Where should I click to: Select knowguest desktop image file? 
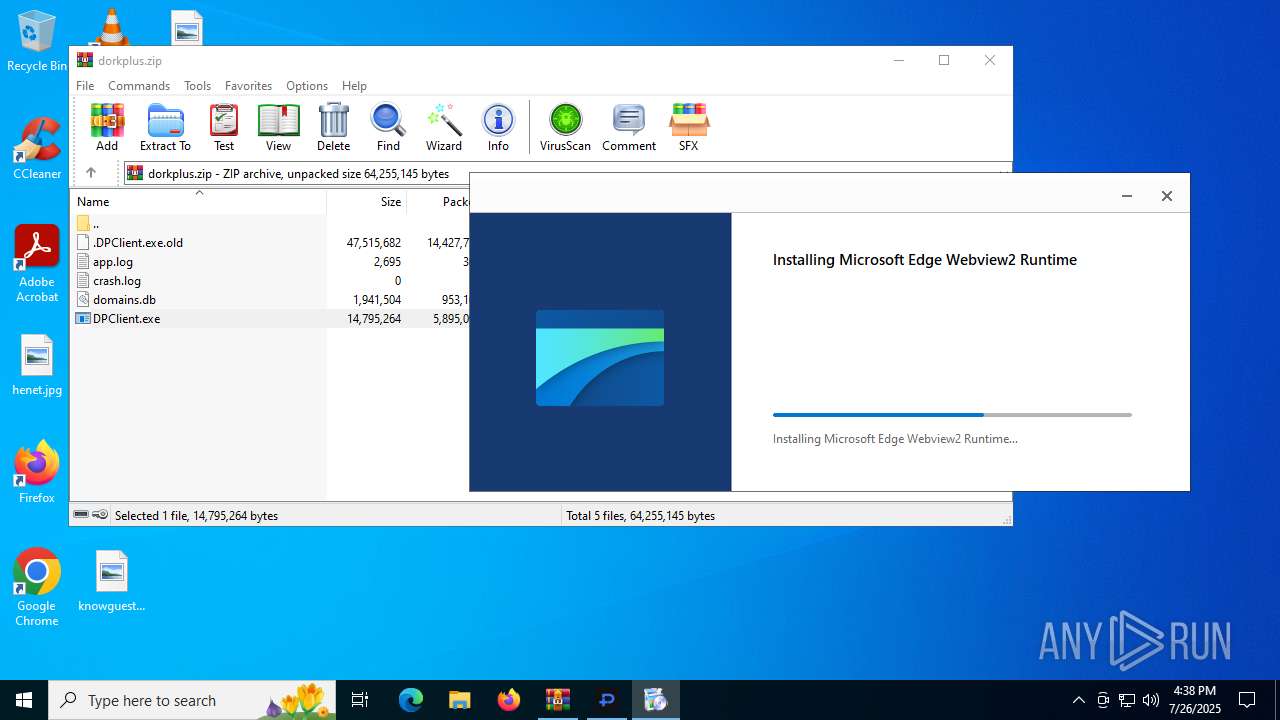(x=112, y=581)
